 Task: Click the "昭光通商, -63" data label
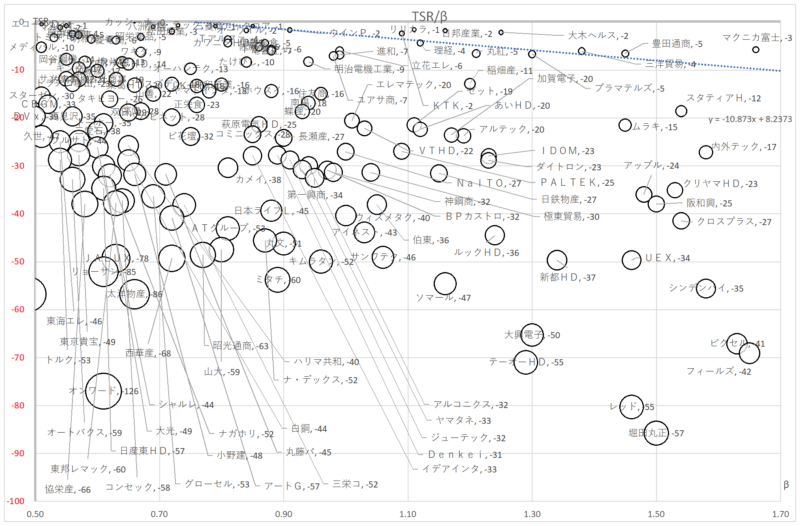240,346
